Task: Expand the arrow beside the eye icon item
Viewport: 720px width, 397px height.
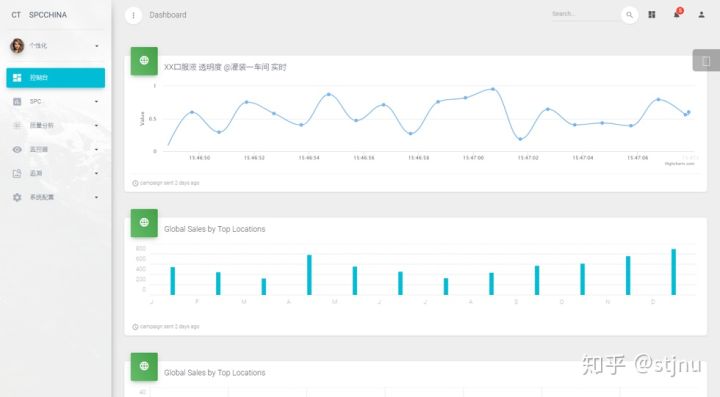Action: (x=96, y=149)
